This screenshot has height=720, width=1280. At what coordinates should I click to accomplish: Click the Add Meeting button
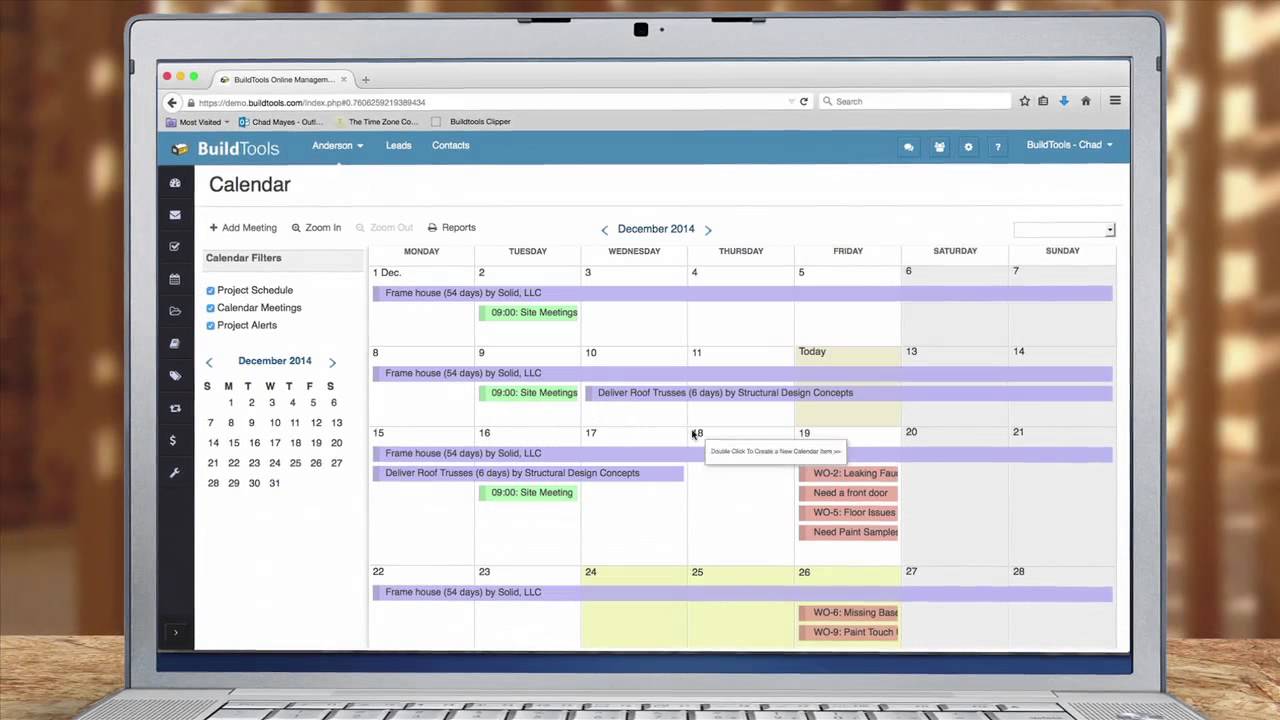pos(243,228)
